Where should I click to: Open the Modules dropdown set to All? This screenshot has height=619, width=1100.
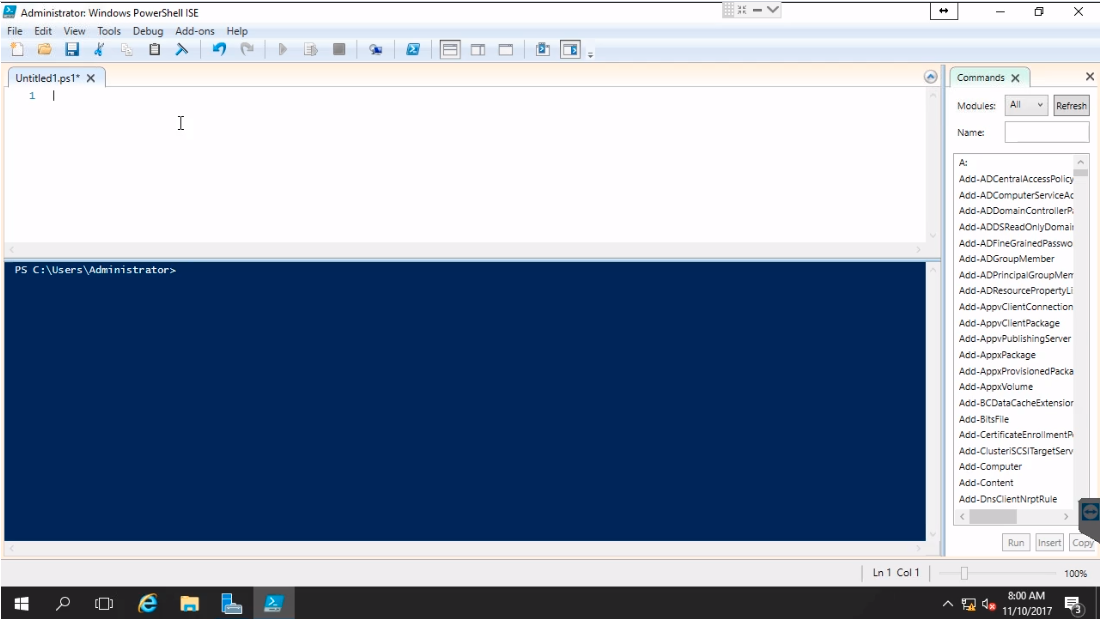click(1026, 105)
